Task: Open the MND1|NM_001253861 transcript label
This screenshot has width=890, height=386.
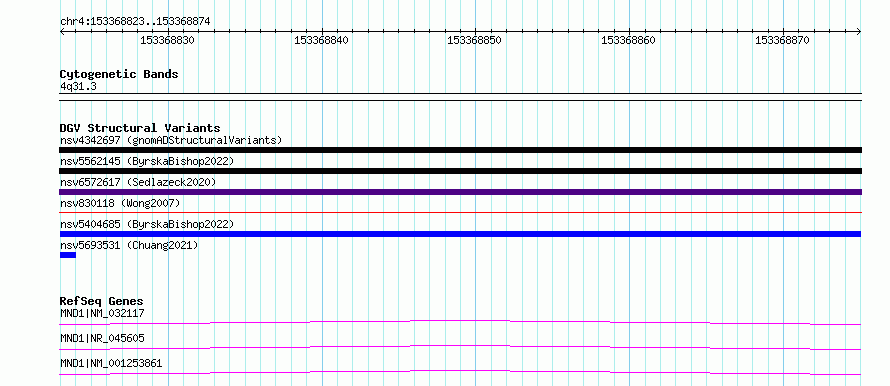Action: coord(111,363)
